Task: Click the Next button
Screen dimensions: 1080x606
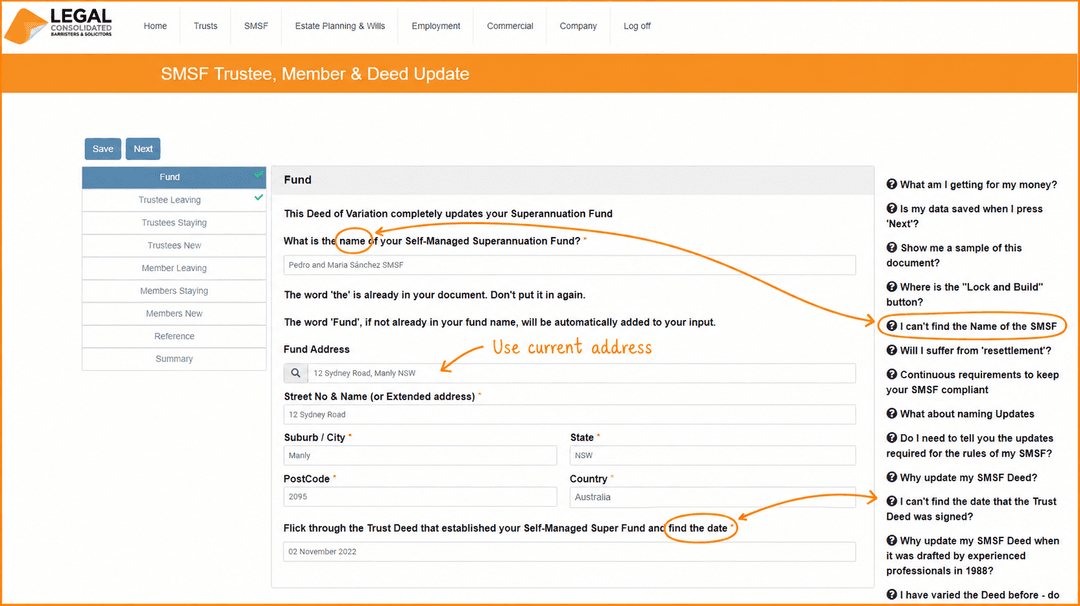Action: (x=143, y=149)
